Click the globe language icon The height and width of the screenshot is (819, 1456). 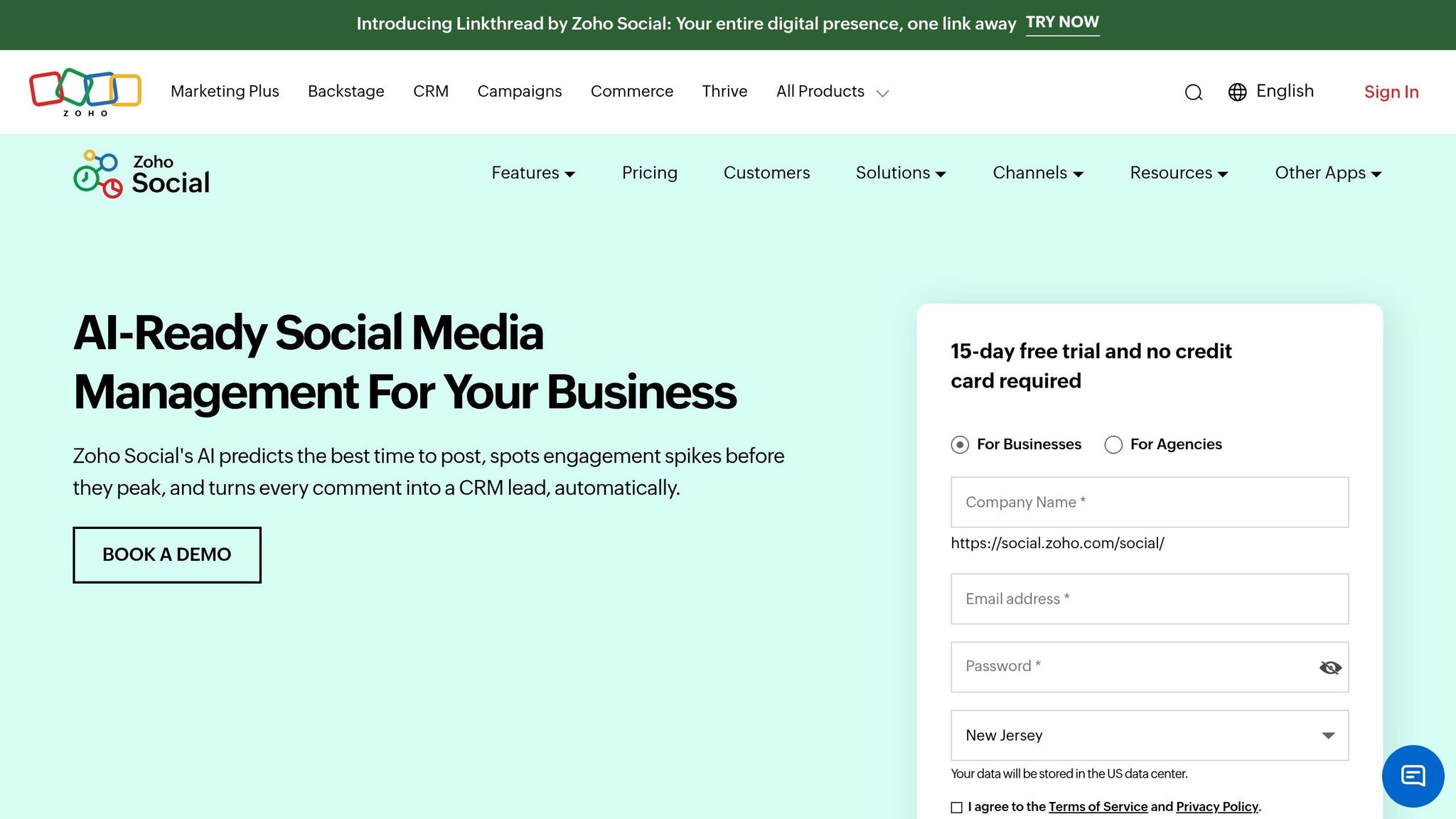tap(1237, 92)
